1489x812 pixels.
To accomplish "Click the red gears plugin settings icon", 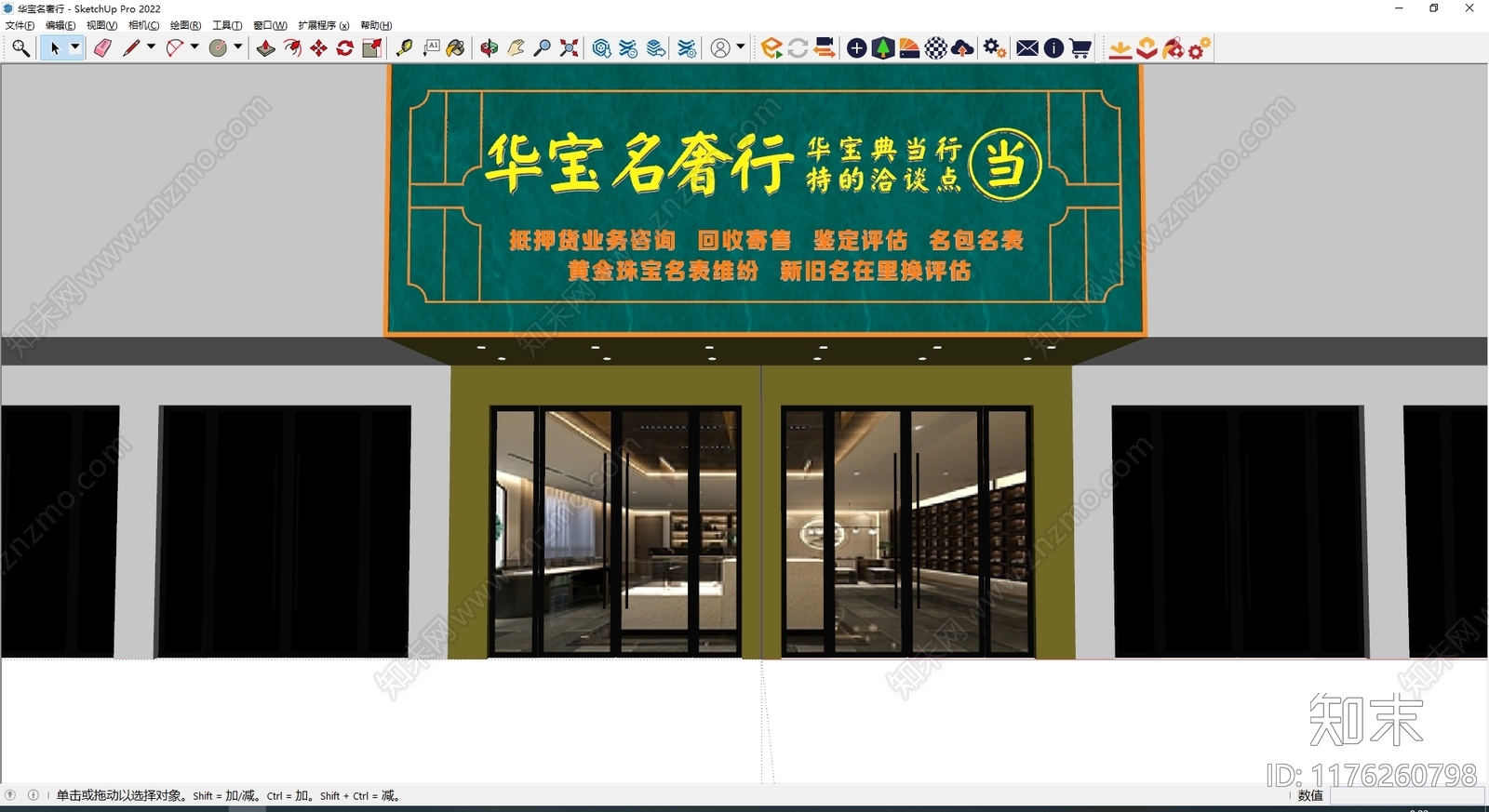I will click(x=1200, y=48).
